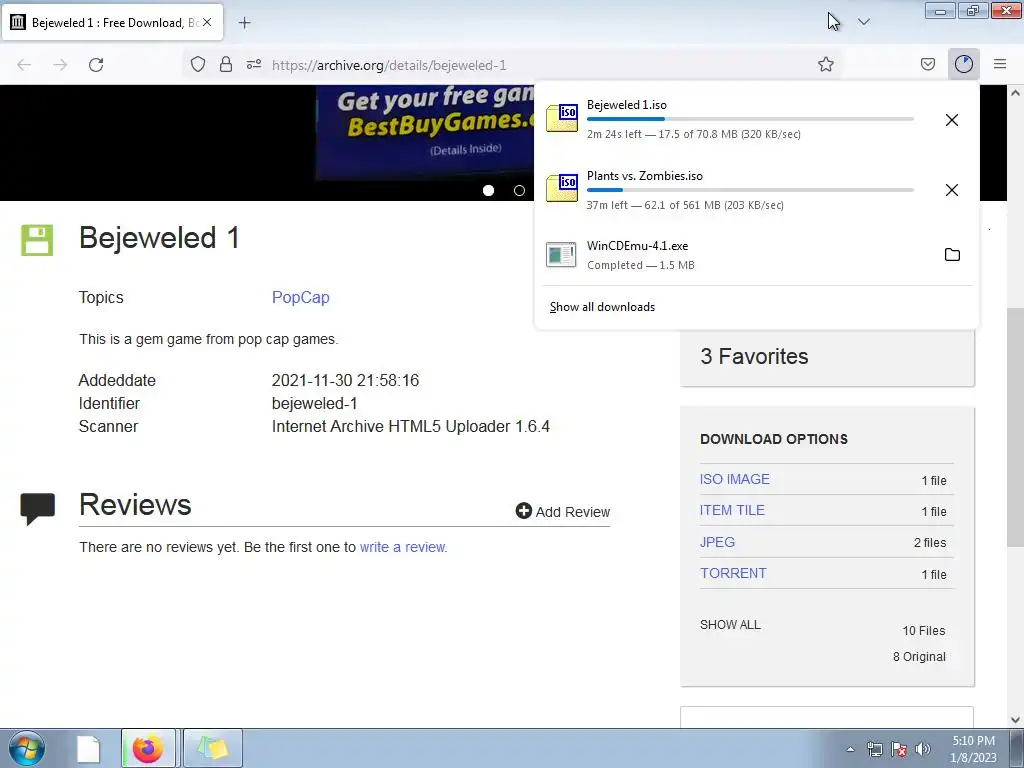Show WinCDEmu-4.1.exe in its folder
1024x768 pixels.
[x=952, y=255]
